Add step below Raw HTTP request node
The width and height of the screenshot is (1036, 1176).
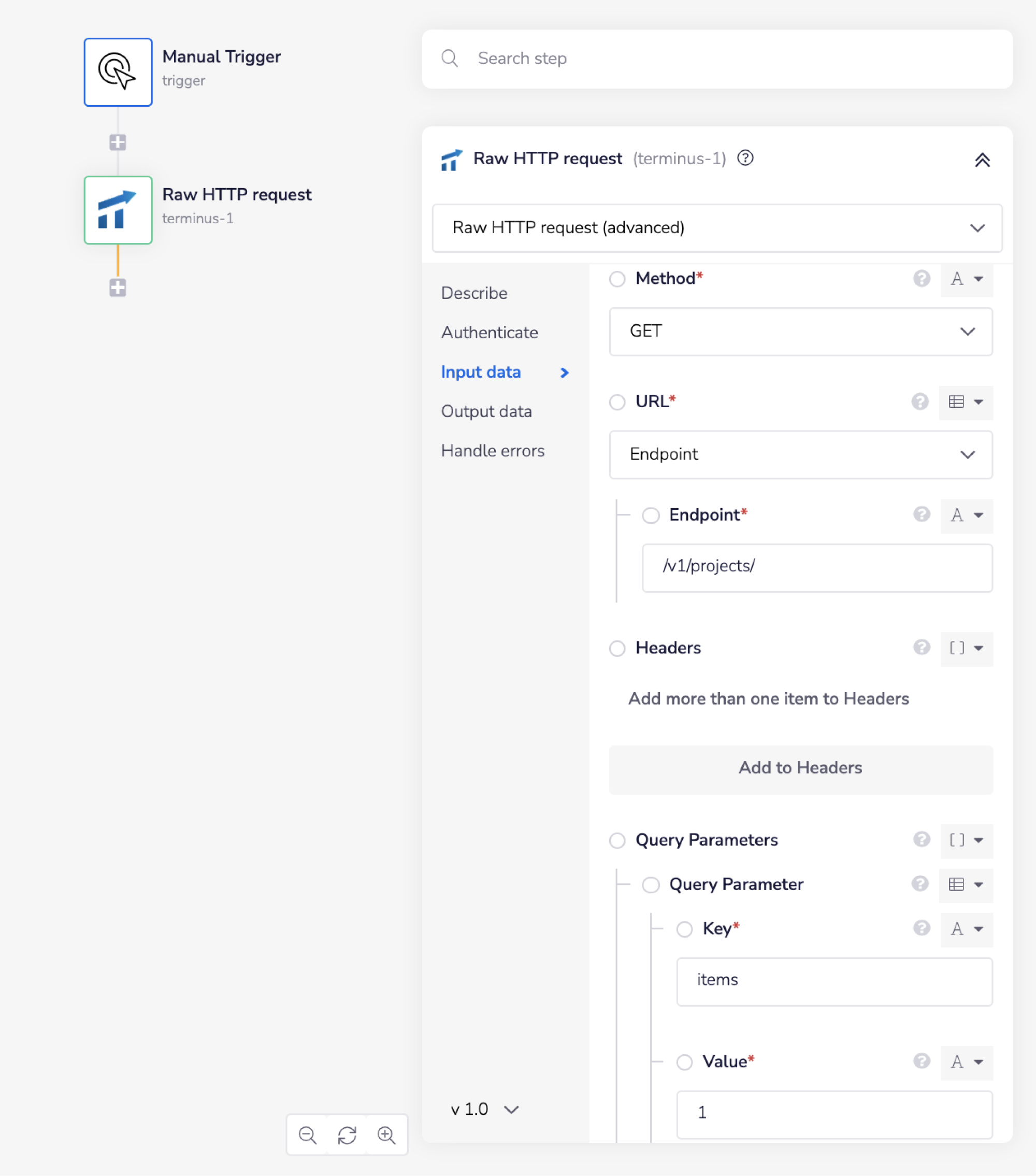(x=118, y=288)
